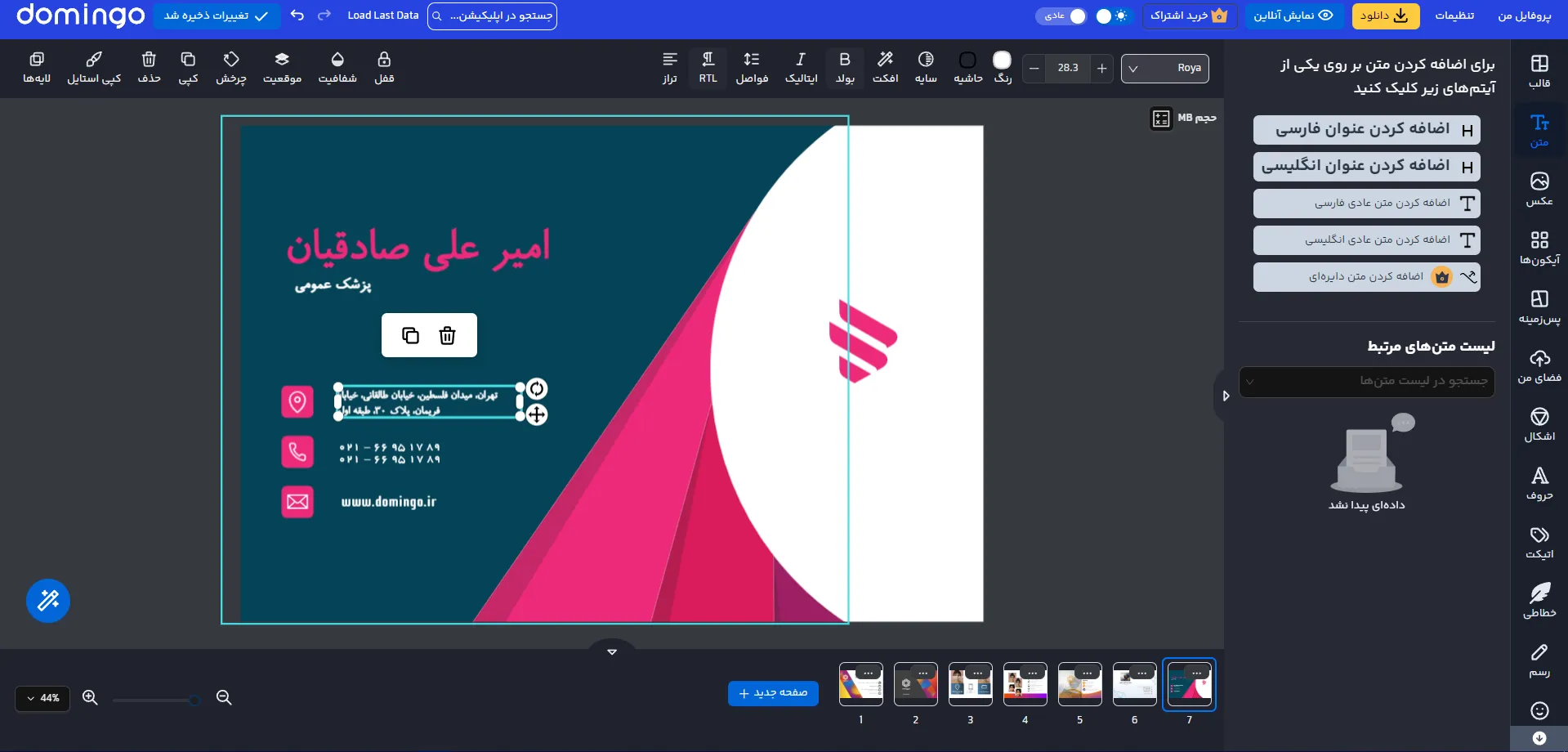Image resolution: width=1568 pixels, height=752 pixels.
Task: Click the file size (حجم MB) icon
Action: coord(1161,119)
